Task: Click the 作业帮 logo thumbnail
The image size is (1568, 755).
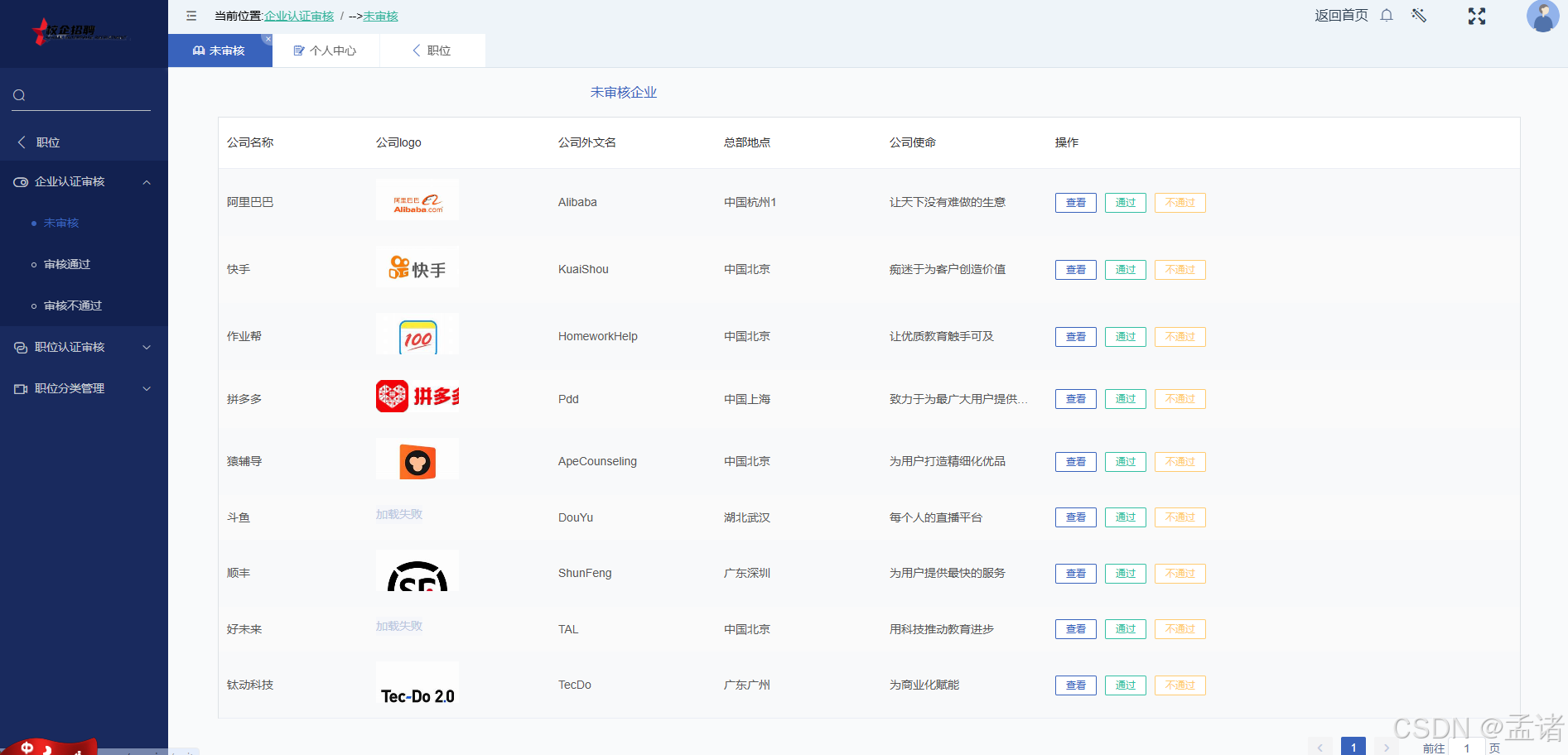Action: coord(417,334)
